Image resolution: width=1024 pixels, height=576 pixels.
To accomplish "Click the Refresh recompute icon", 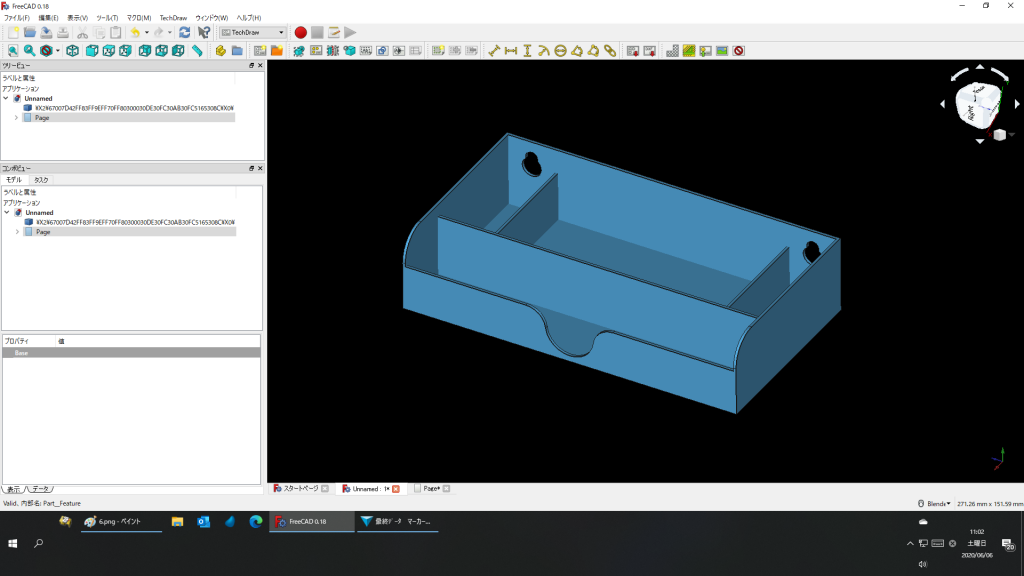I will (x=185, y=33).
